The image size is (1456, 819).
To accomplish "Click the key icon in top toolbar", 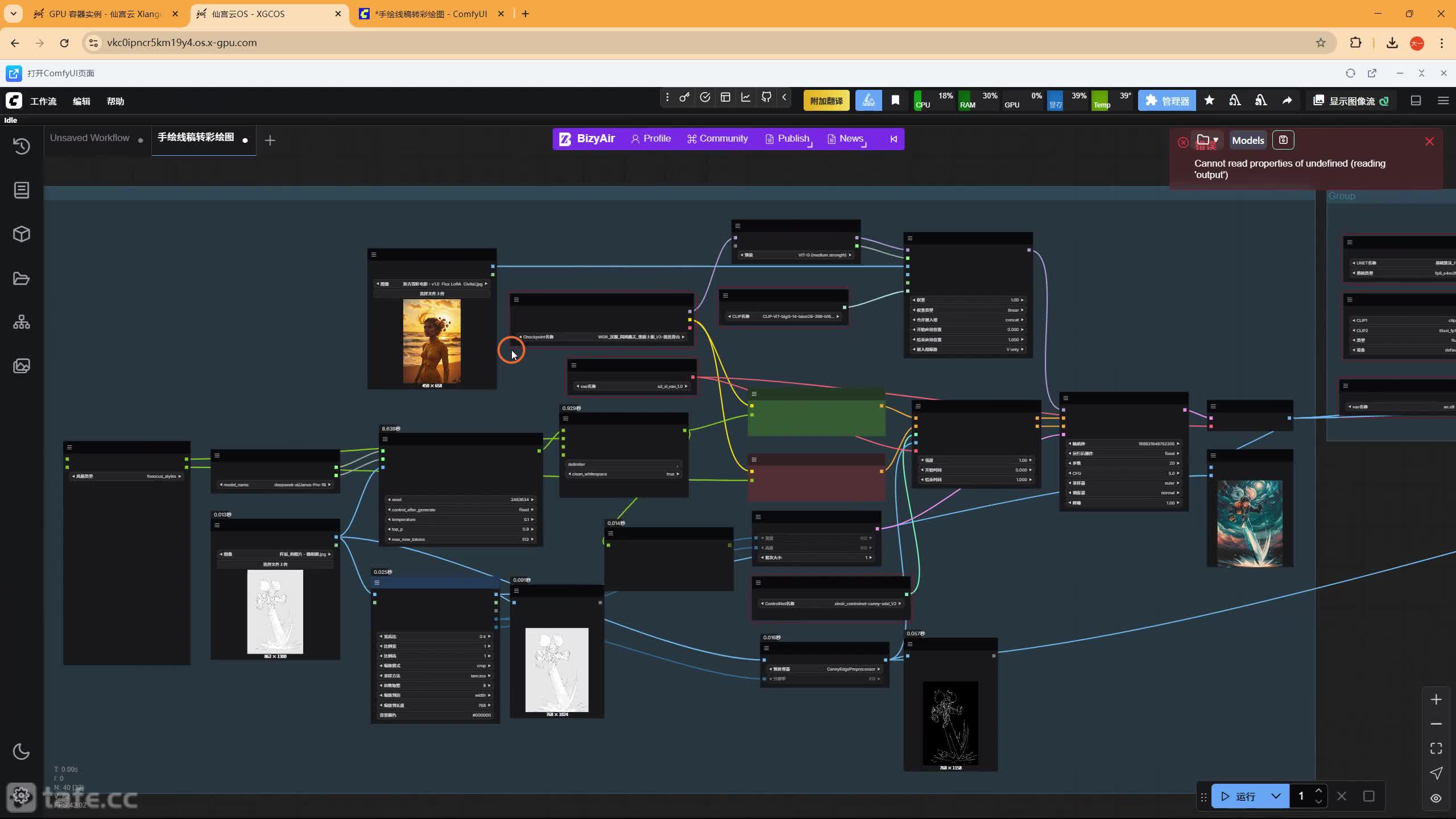I will 684,97.
